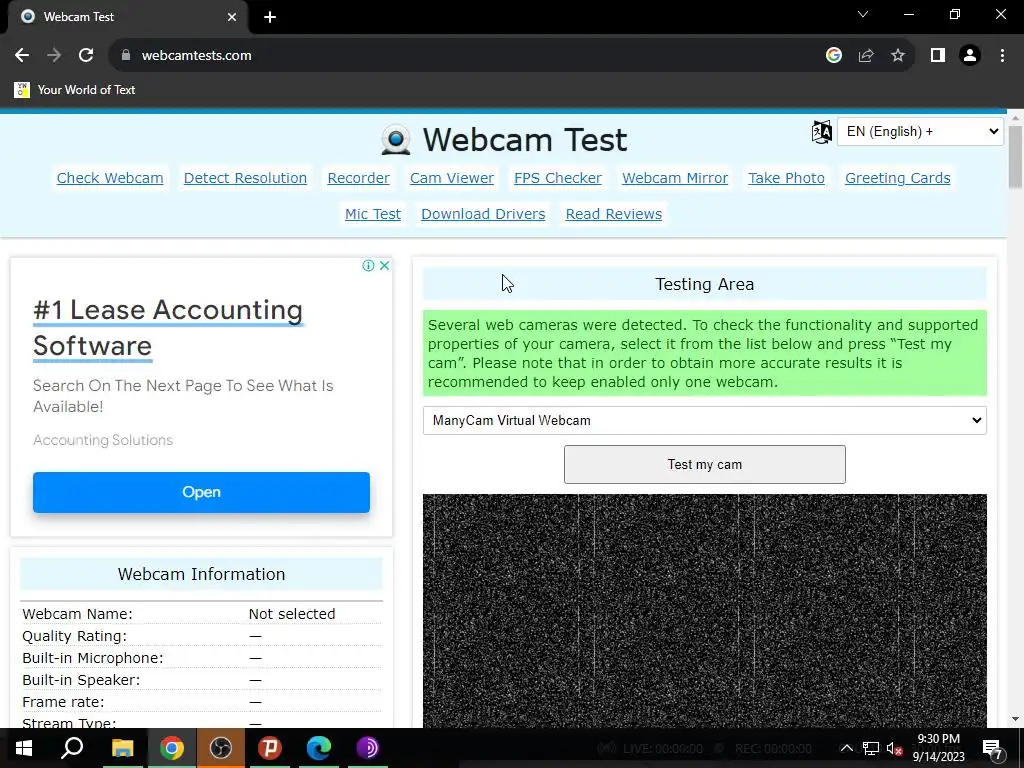The image size is (1024, 768).
Task: Click the 'Built-in Microphone:' row label
Action: (93, 658)
